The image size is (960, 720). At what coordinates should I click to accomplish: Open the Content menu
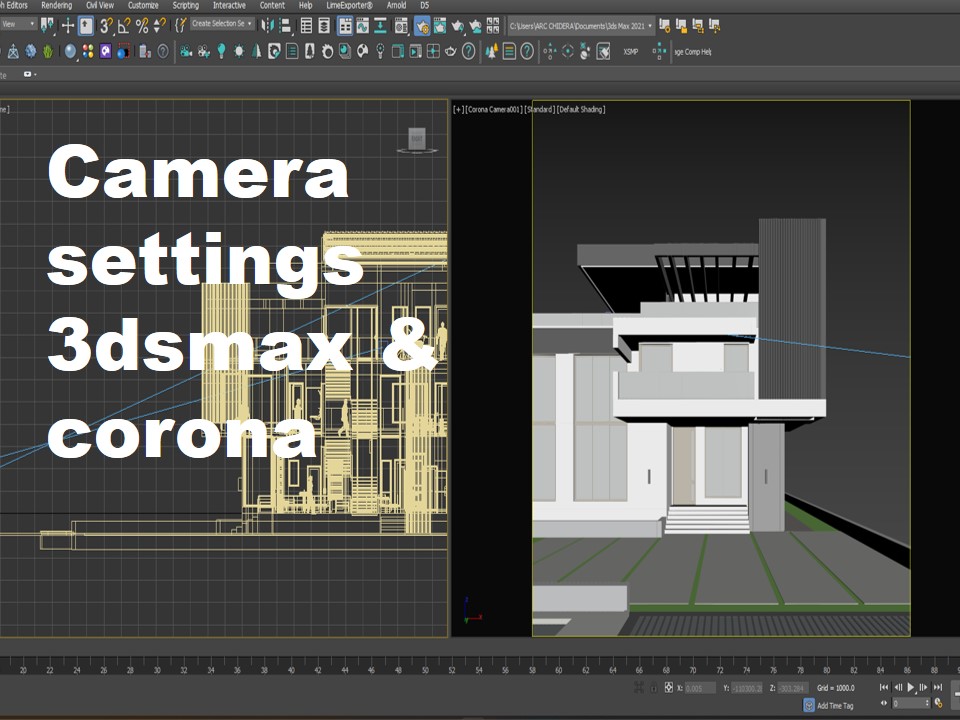(x=272, y=5)
